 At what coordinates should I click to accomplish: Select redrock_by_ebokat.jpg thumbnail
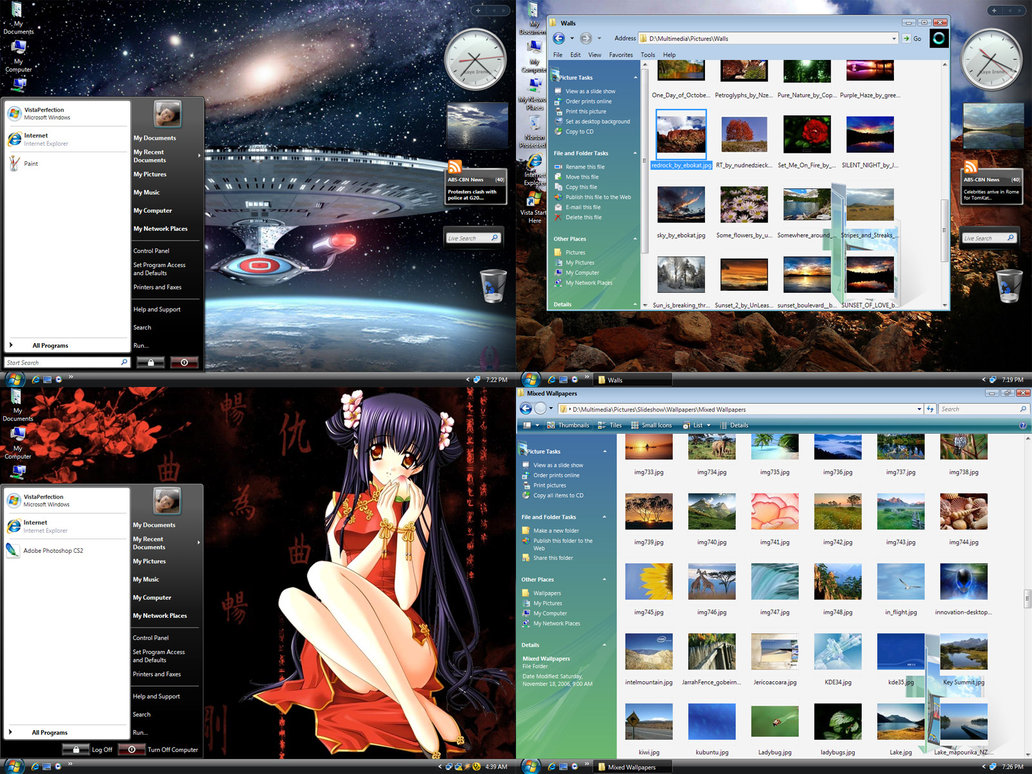pos(681,134)
